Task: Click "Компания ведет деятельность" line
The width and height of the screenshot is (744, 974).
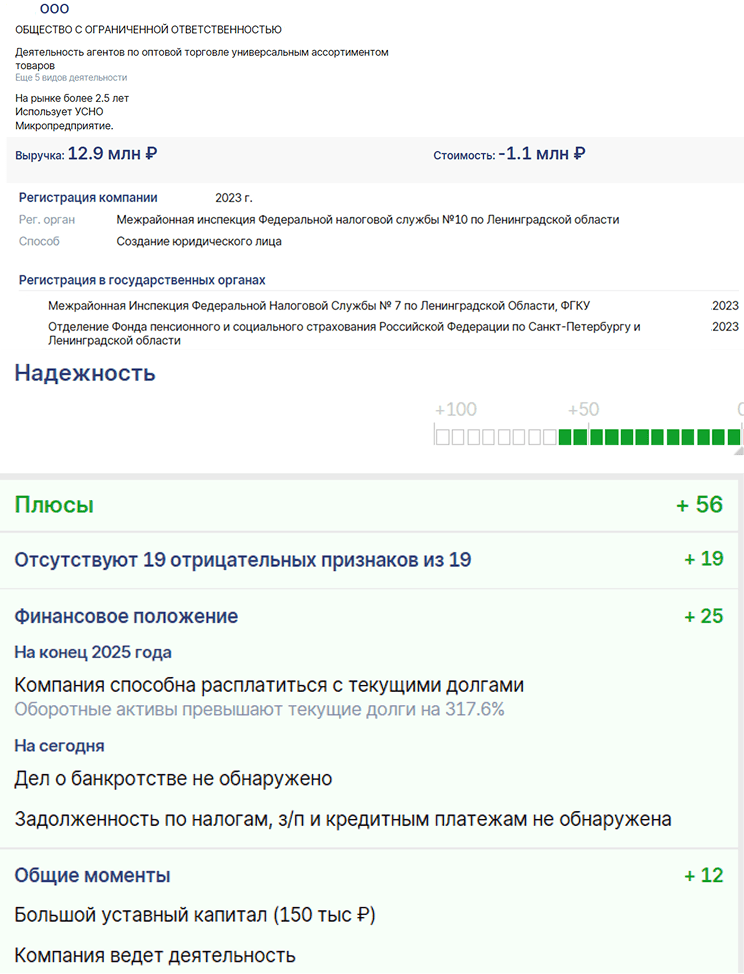Action: 155,955
